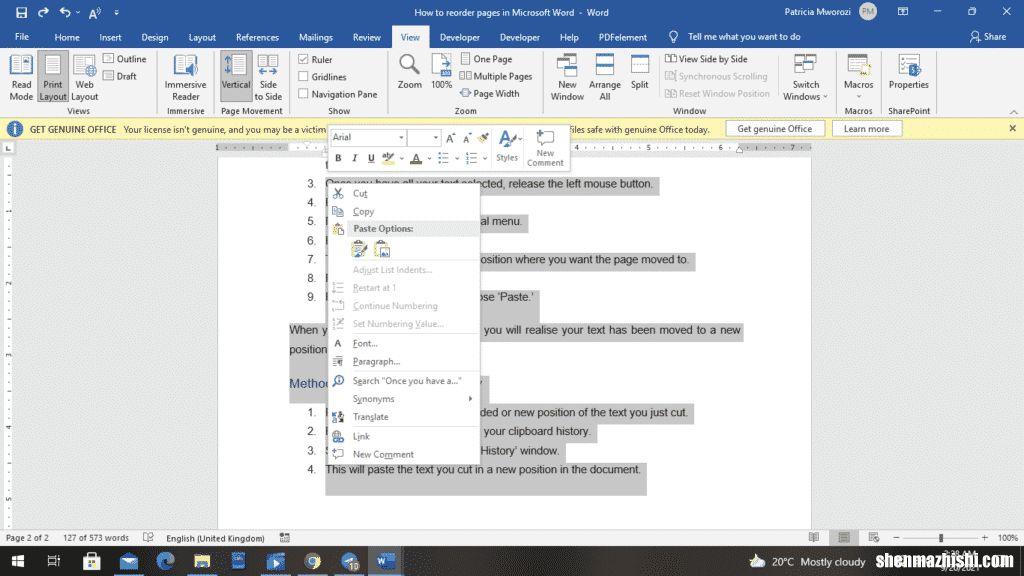Click the Save icon in title bar
Image resolution: width=1024 pixels, height=576 pixels.
21,12
